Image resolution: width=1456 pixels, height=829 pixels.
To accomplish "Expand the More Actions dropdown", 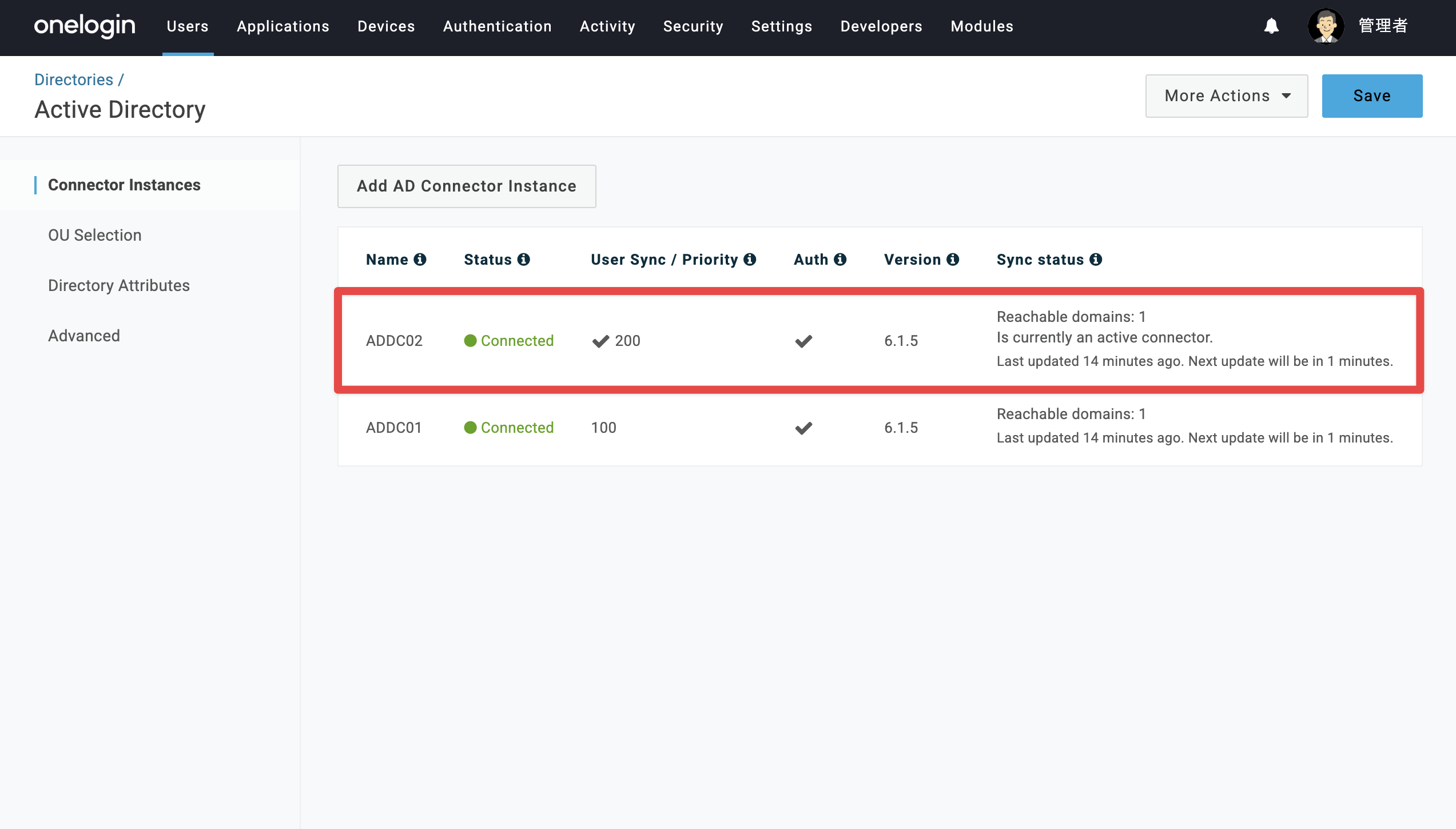I will tap(1227, 96).
